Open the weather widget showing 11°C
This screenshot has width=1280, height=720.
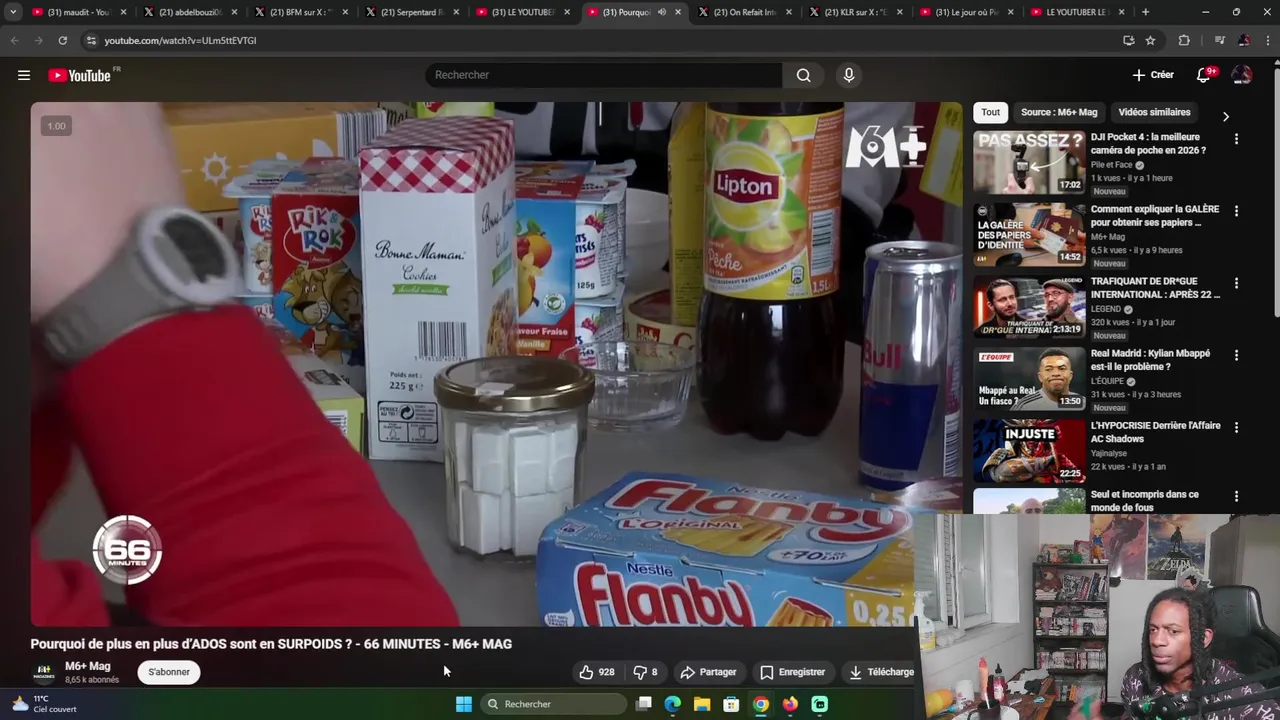44,704
